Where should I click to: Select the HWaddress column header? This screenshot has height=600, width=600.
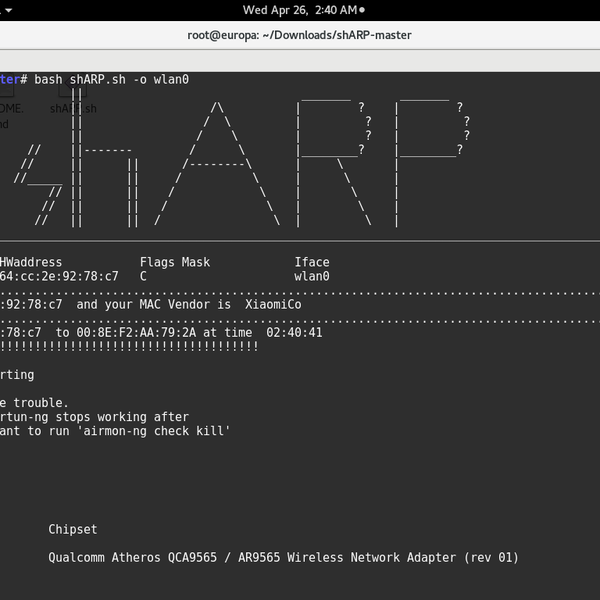[x=31, y=262]
